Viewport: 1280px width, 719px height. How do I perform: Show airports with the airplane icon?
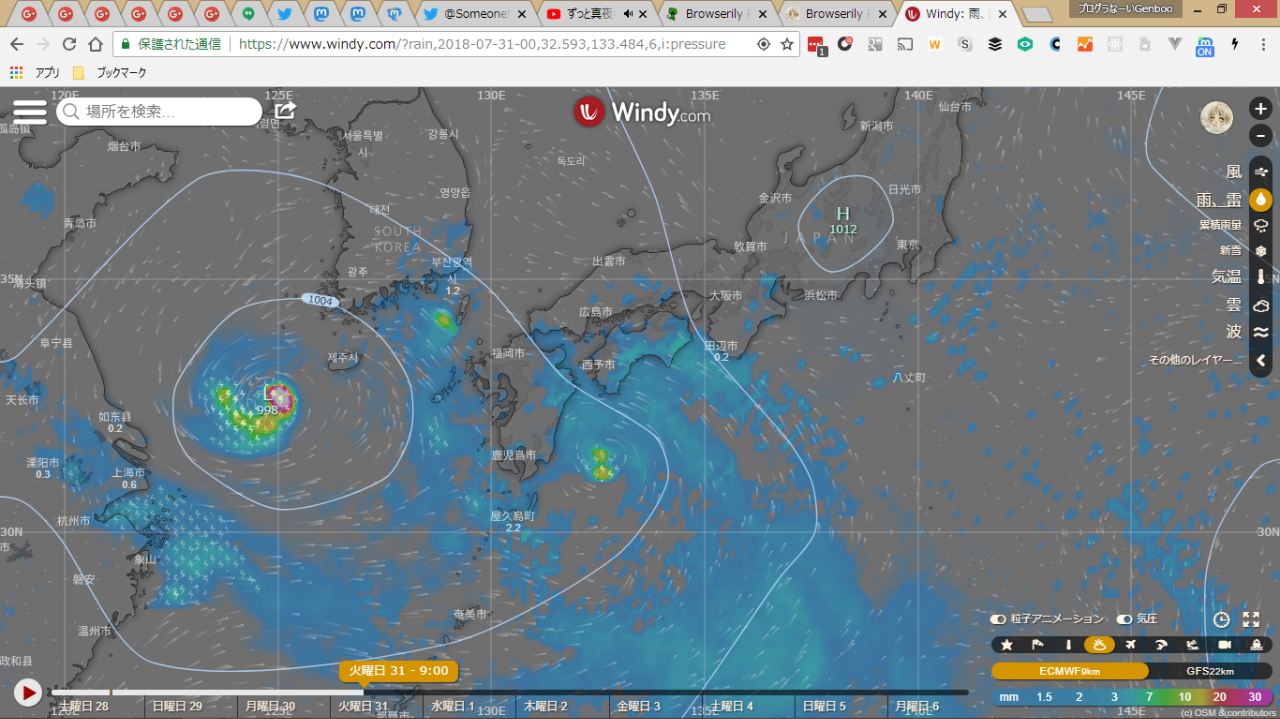tap(1130, 645)
